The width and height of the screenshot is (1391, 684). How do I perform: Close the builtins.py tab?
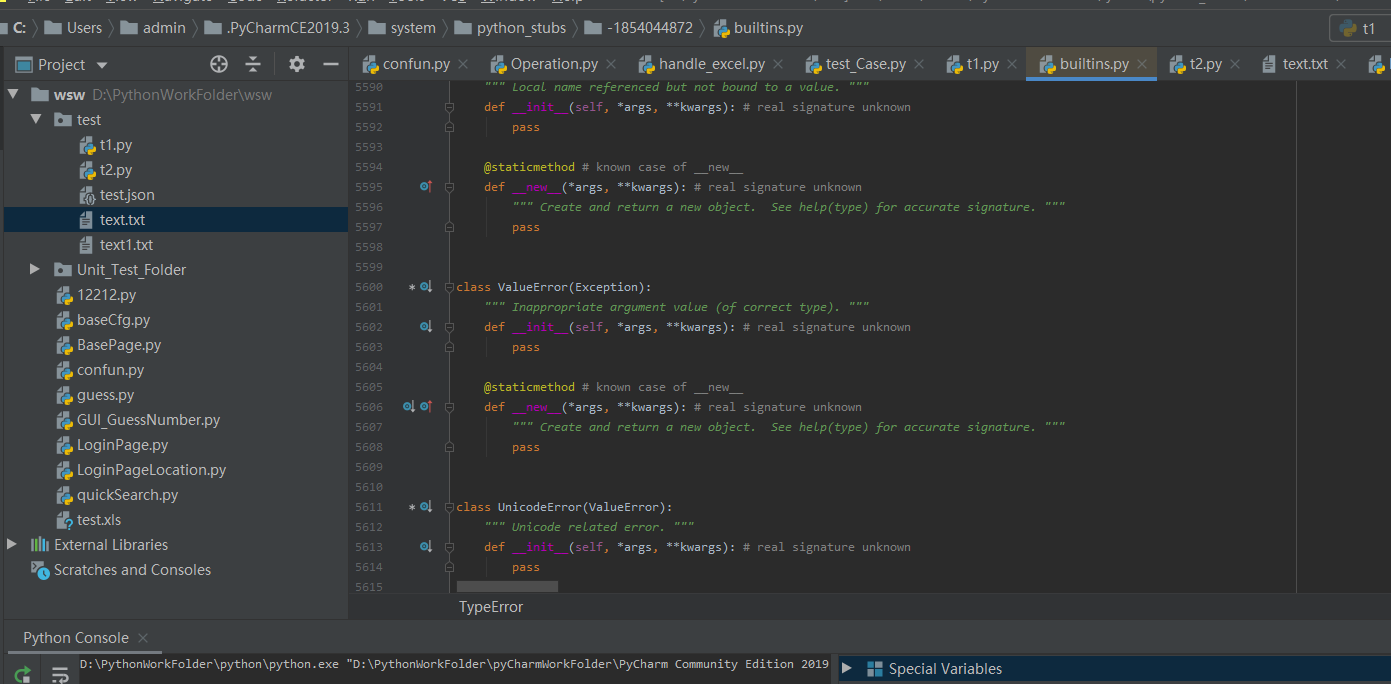click(1142, 64)
